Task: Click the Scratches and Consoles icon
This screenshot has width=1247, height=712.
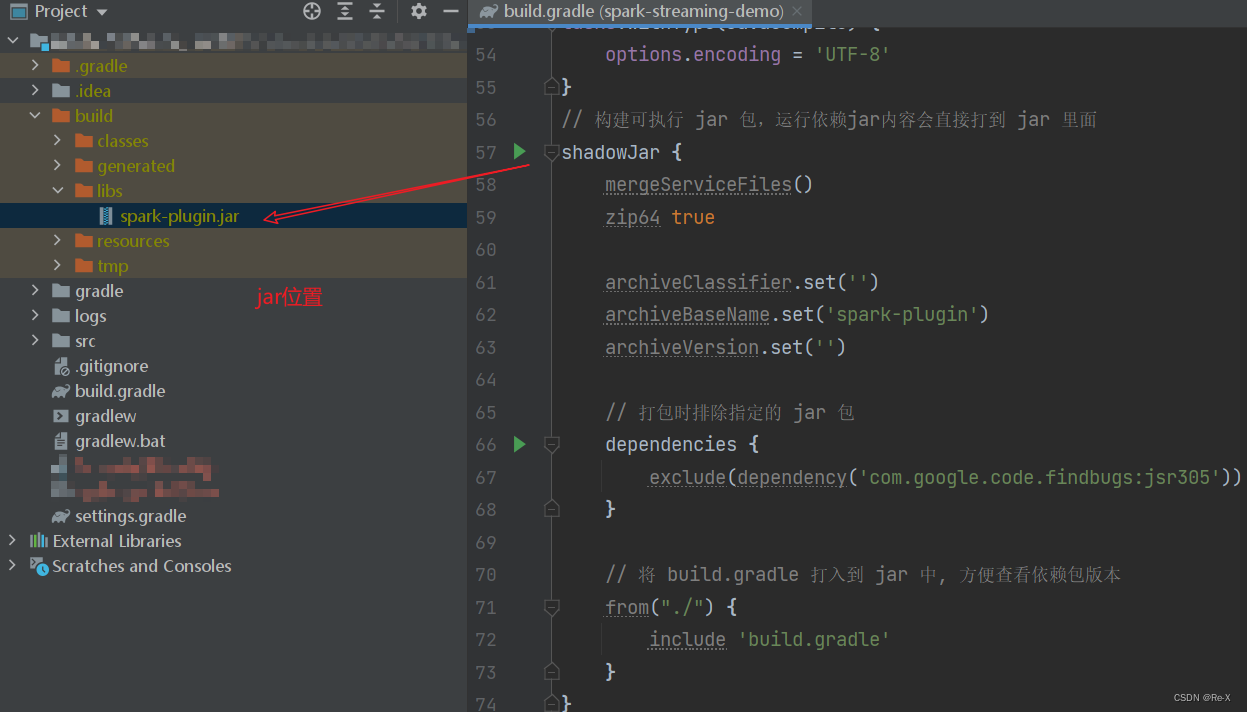Action: tap(39, 566)
